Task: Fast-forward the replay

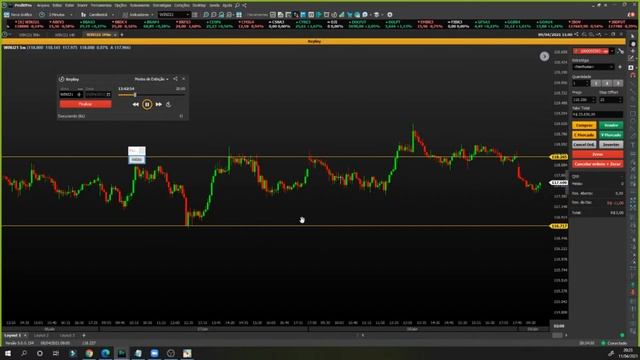Action: click(158, 104)
